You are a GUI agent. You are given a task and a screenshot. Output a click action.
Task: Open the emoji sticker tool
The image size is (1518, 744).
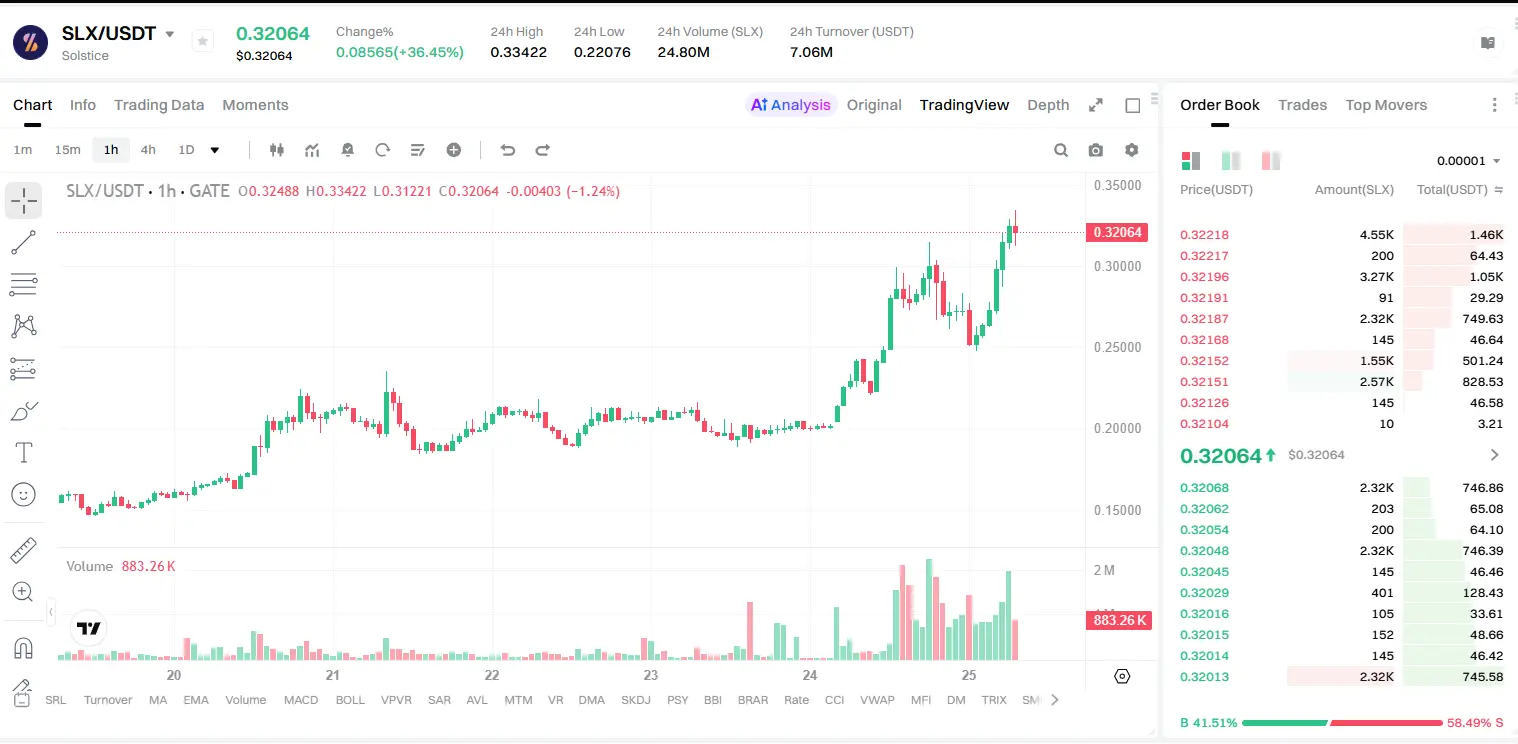tap(23, 494)
